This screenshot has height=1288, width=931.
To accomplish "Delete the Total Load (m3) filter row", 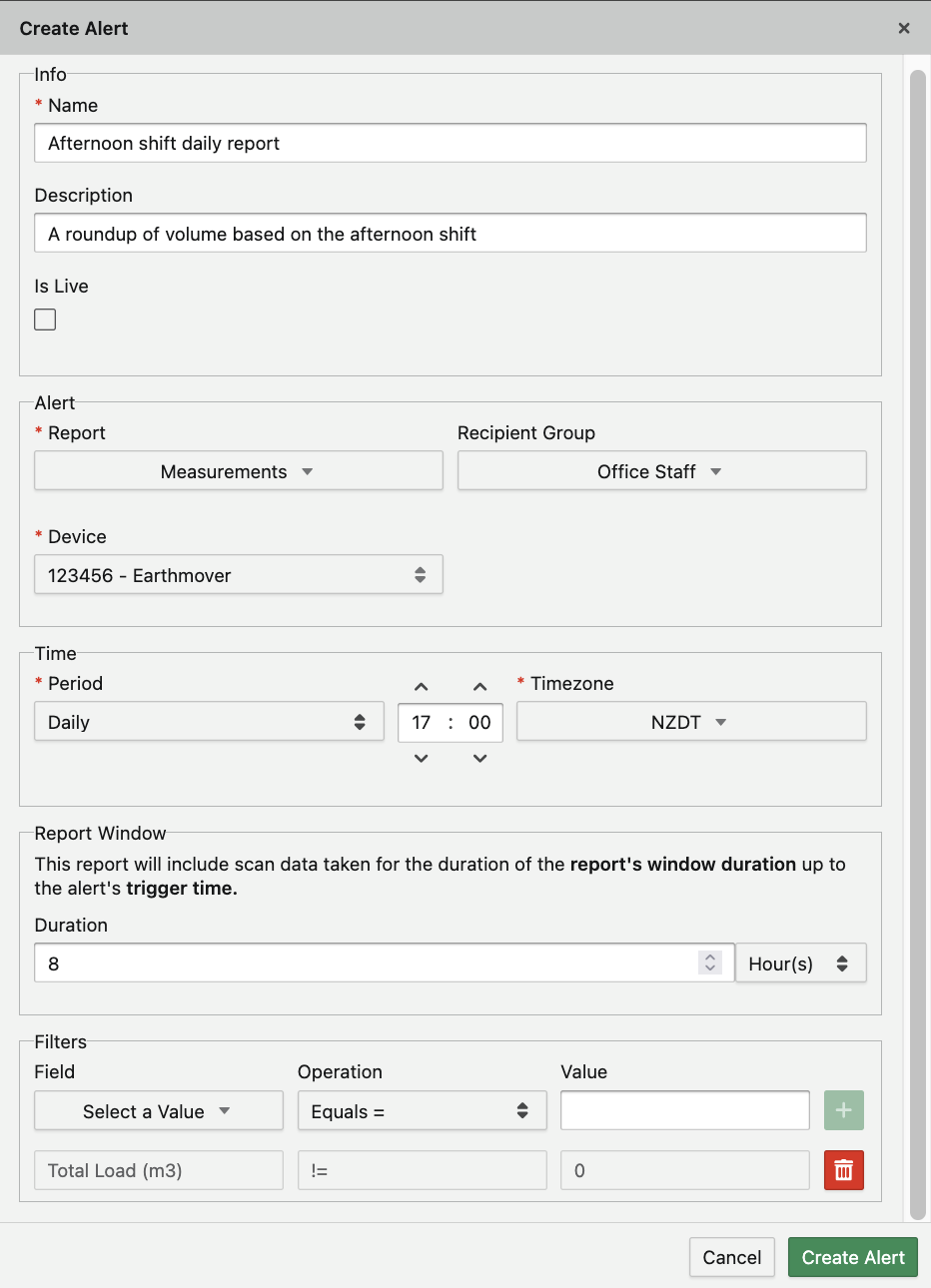I will 843,1170.
